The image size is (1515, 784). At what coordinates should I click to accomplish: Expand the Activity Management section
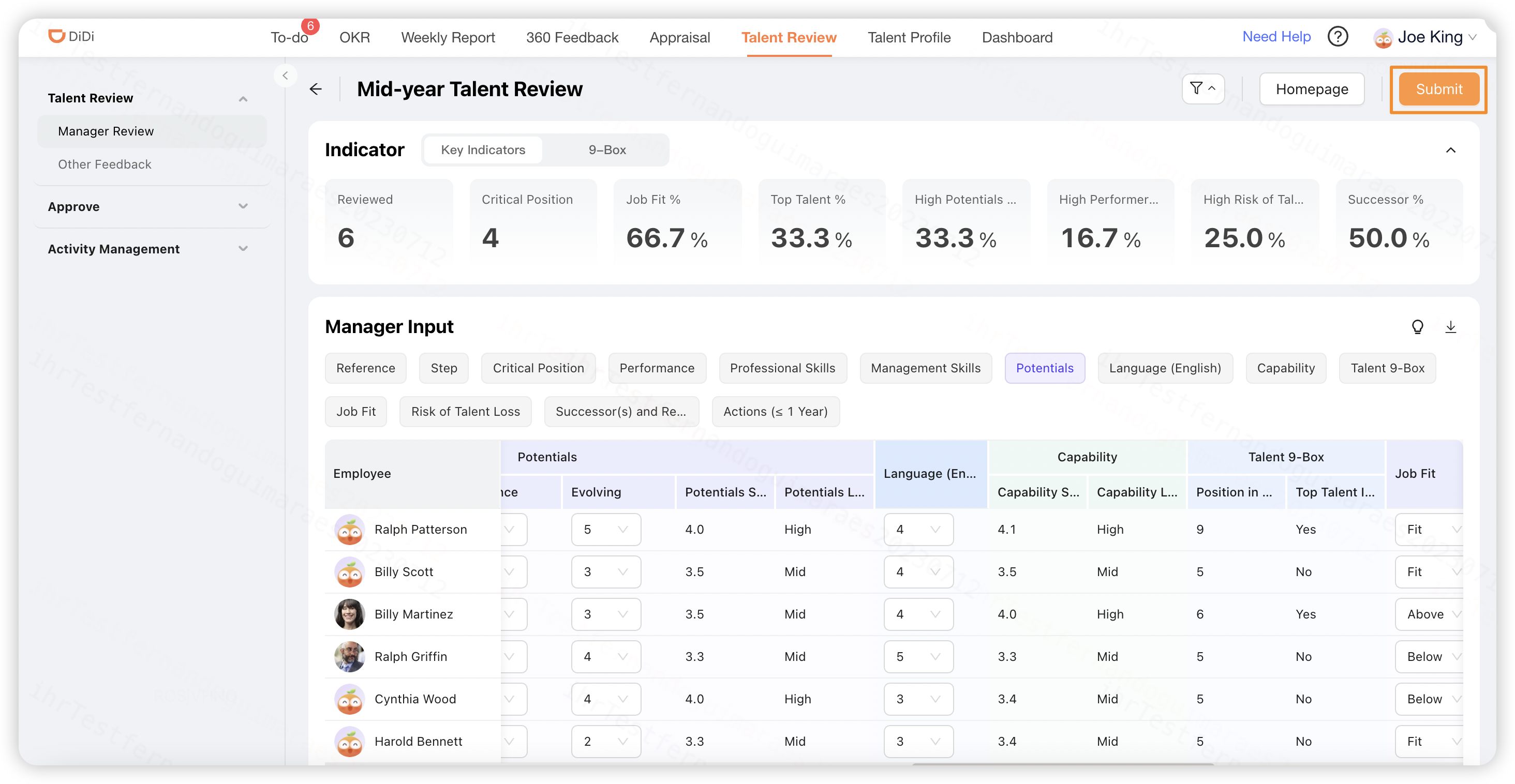tap(243, 249)
